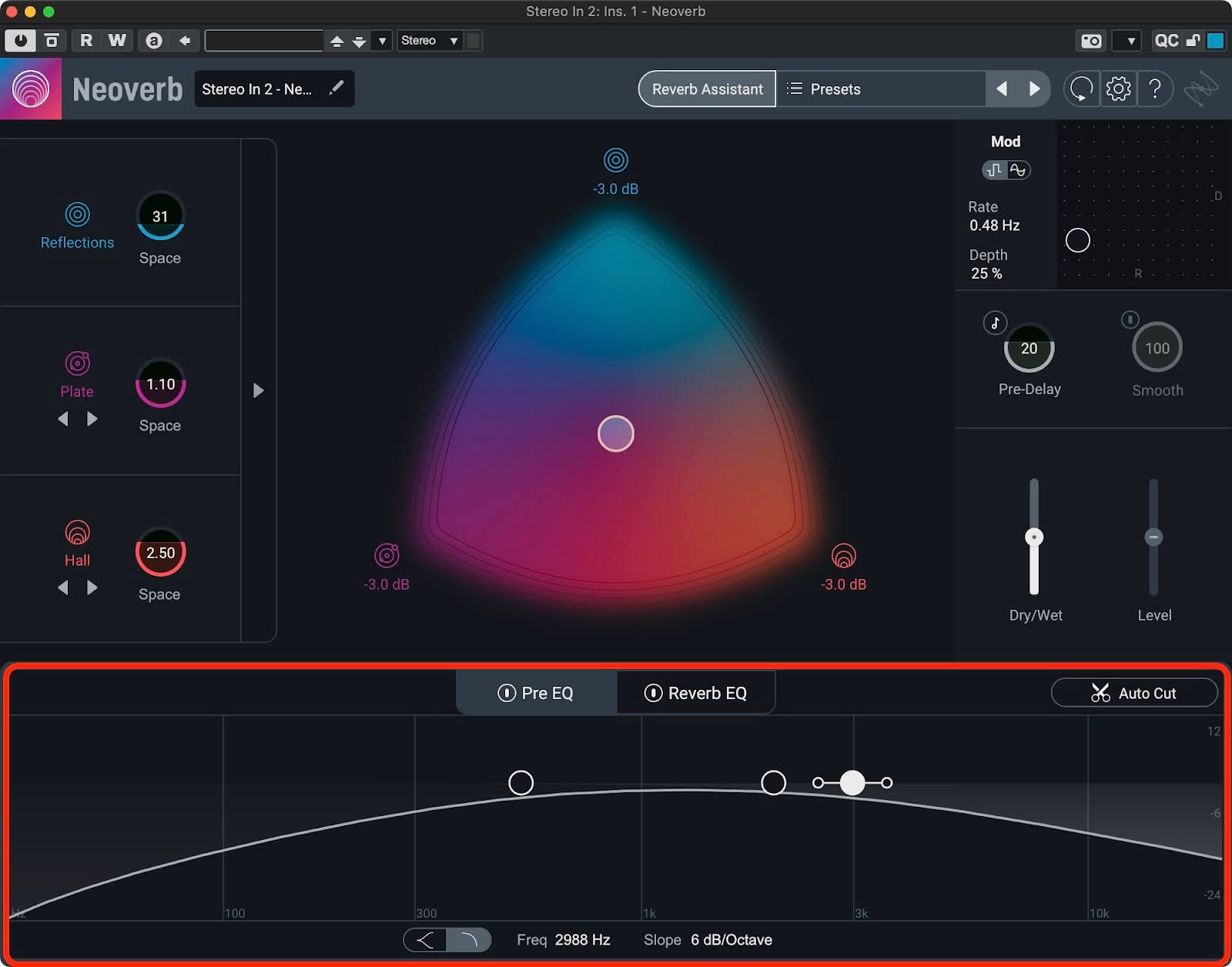Click the Reflections Space knob showing 31

click(x=160, y=216)
